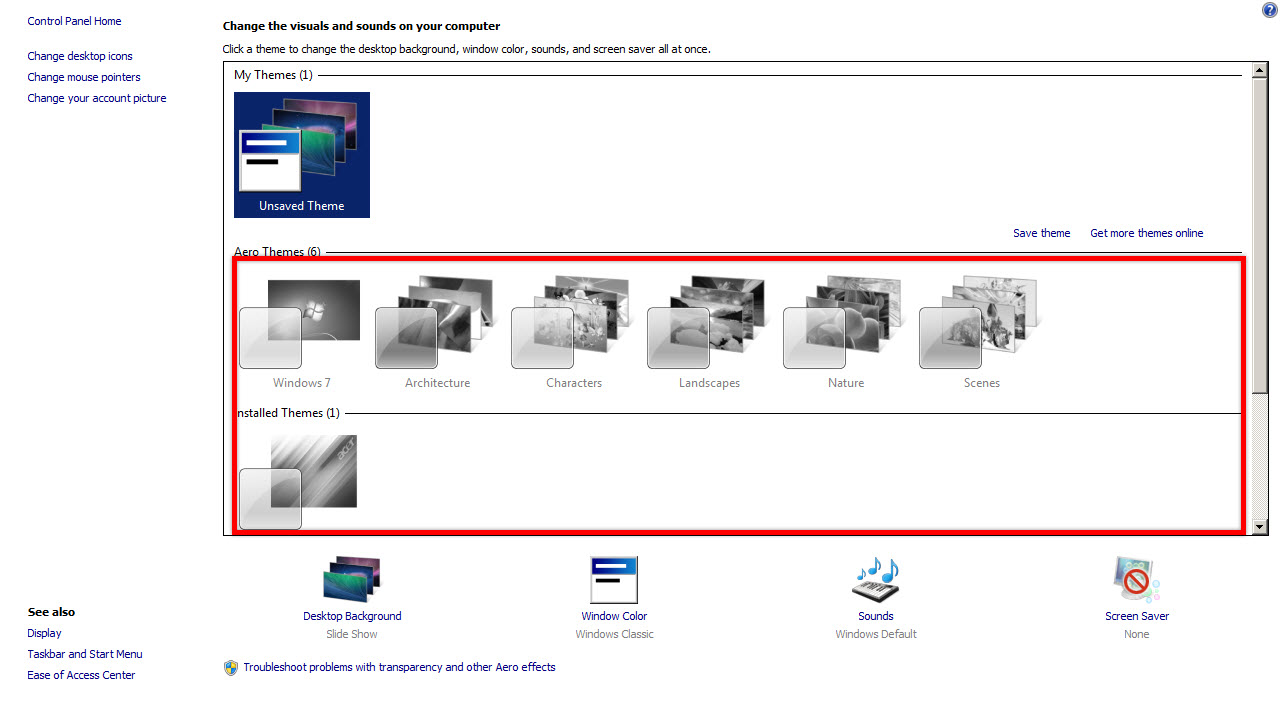Click the 'Slide Show' text
Screen dimensions: 1280x701
click(x=352, y=634)
